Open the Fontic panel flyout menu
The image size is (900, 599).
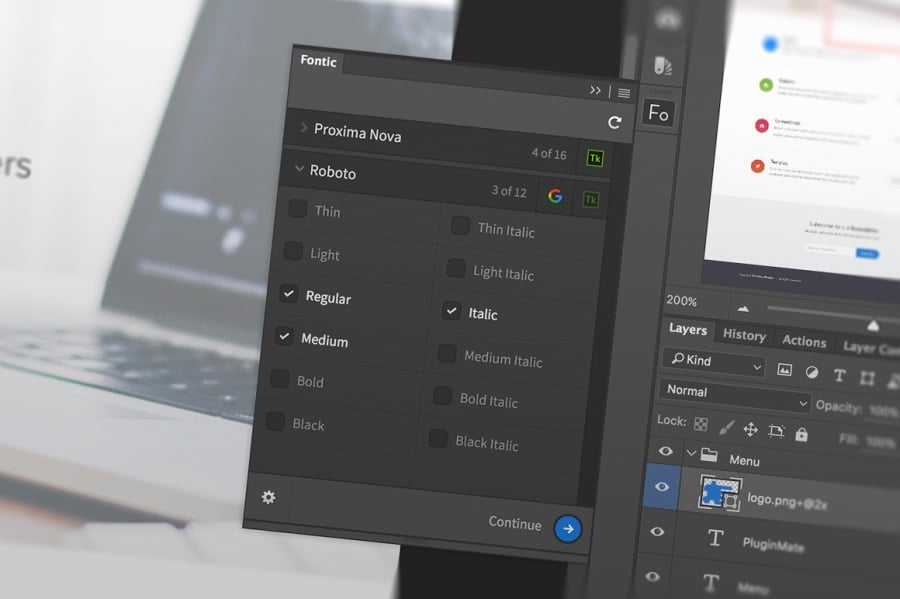(x=624, y=92)
